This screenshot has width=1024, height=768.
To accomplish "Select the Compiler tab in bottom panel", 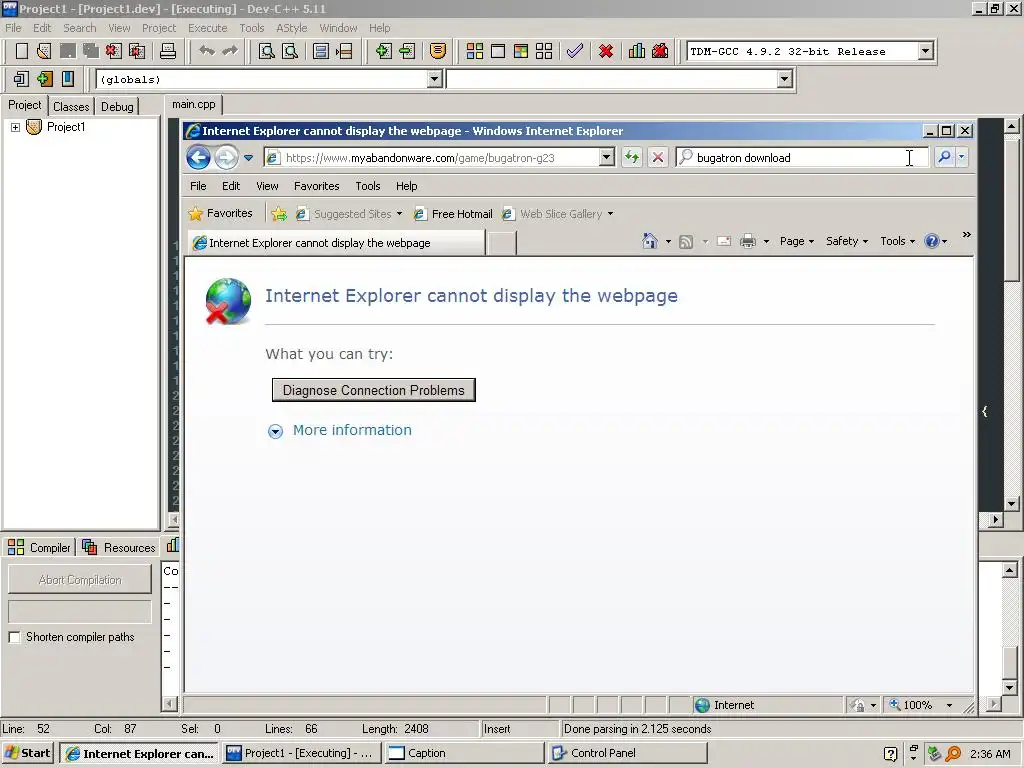I will (40, 547).
